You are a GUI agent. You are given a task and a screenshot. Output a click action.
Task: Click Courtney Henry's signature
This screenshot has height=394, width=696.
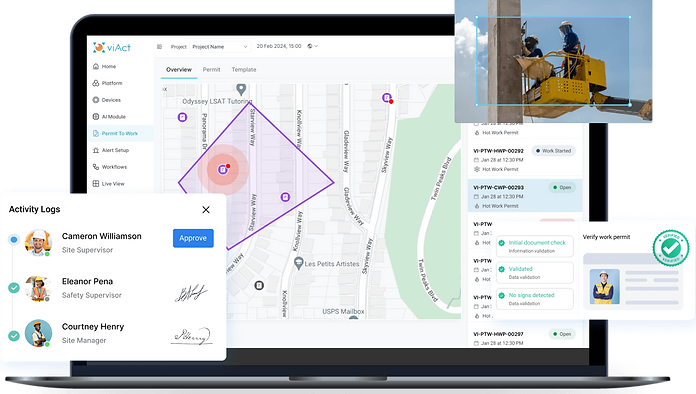(x=191, y=336)
